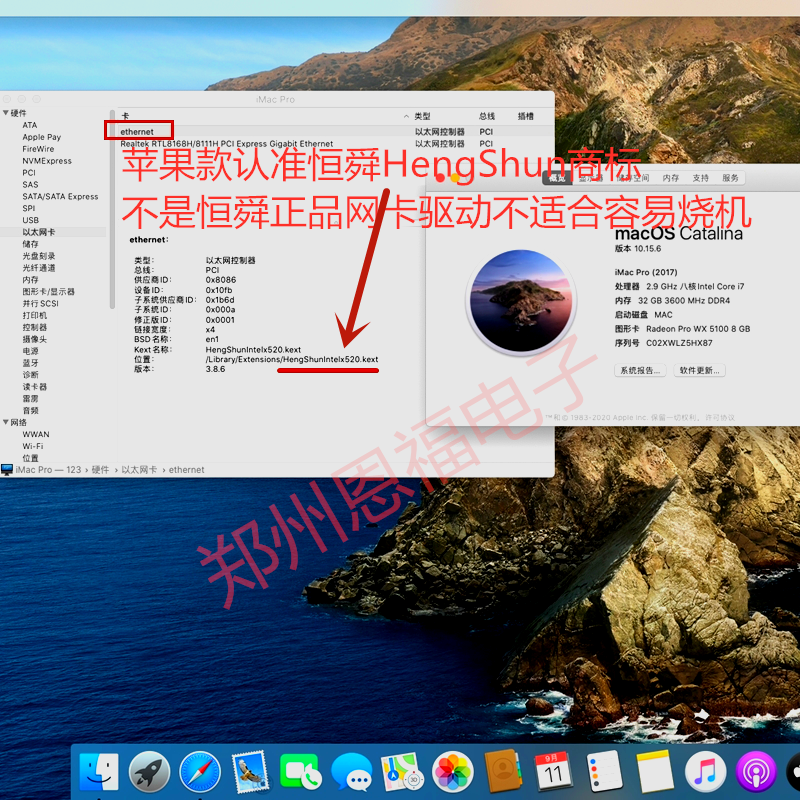Select 打印机 in sidebar

point(35,315)
